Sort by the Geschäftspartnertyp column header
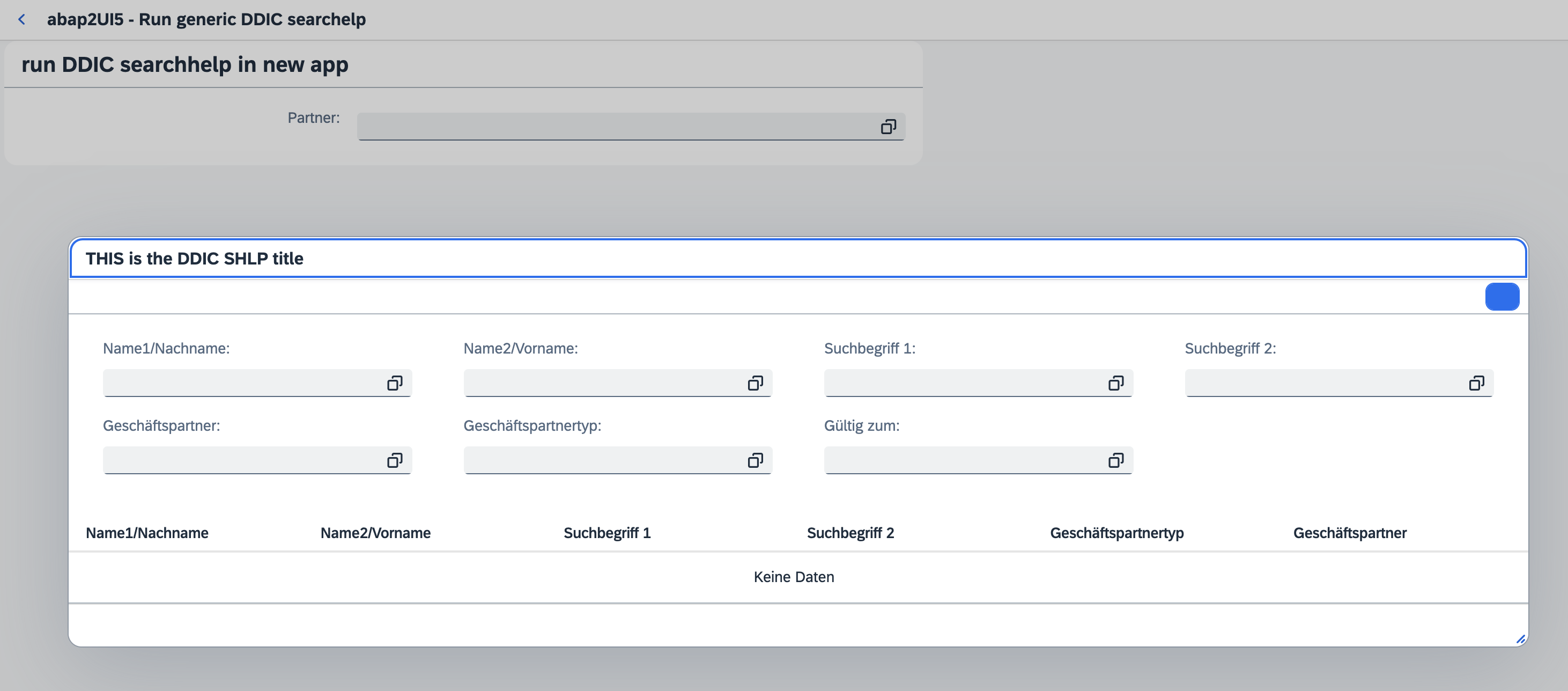This screenshot has height=691, width=1568. click(1116, 533)
